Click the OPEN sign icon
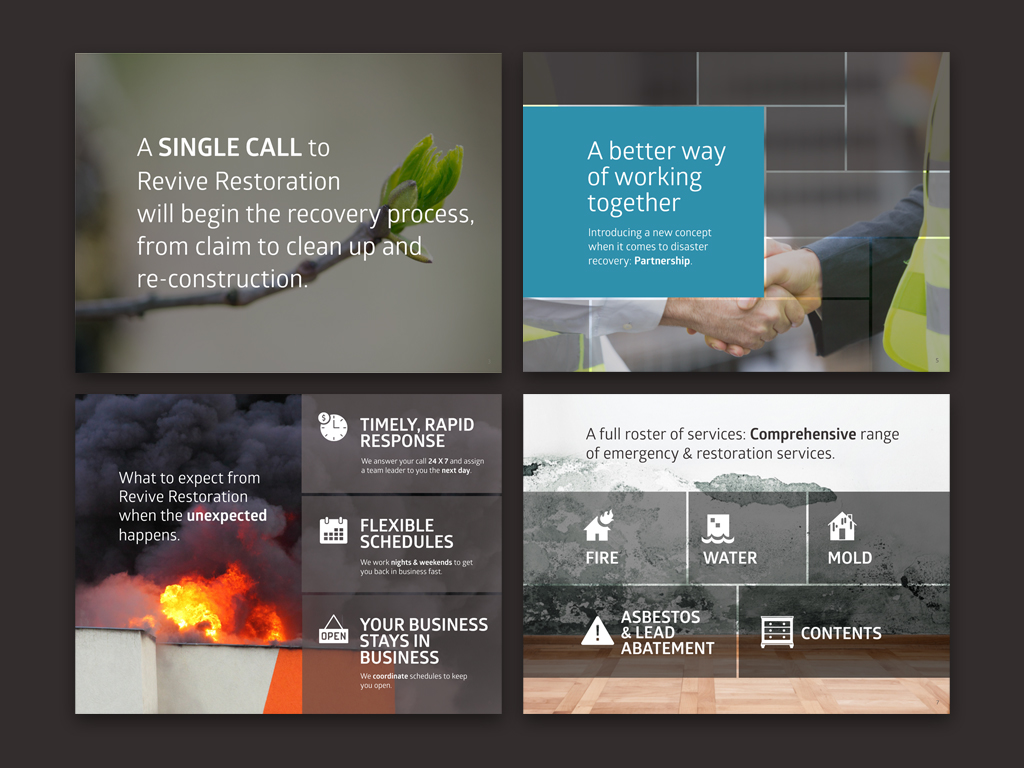1024x768 pixels. (x=333, y=629)
